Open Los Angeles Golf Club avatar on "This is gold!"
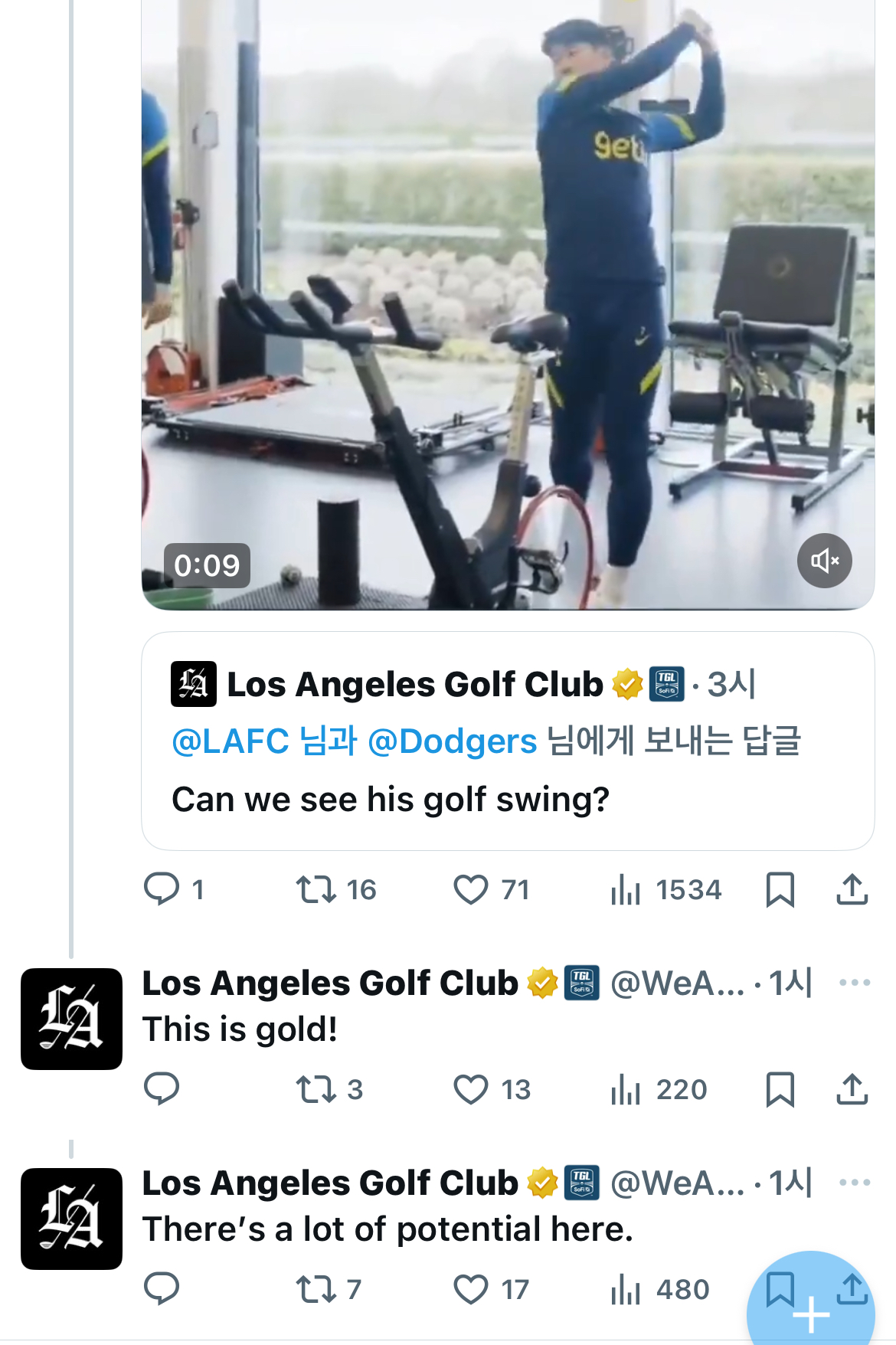The height and width of the screenshot is (1345, 896). pyautogui.click(x=71, y=1019)
